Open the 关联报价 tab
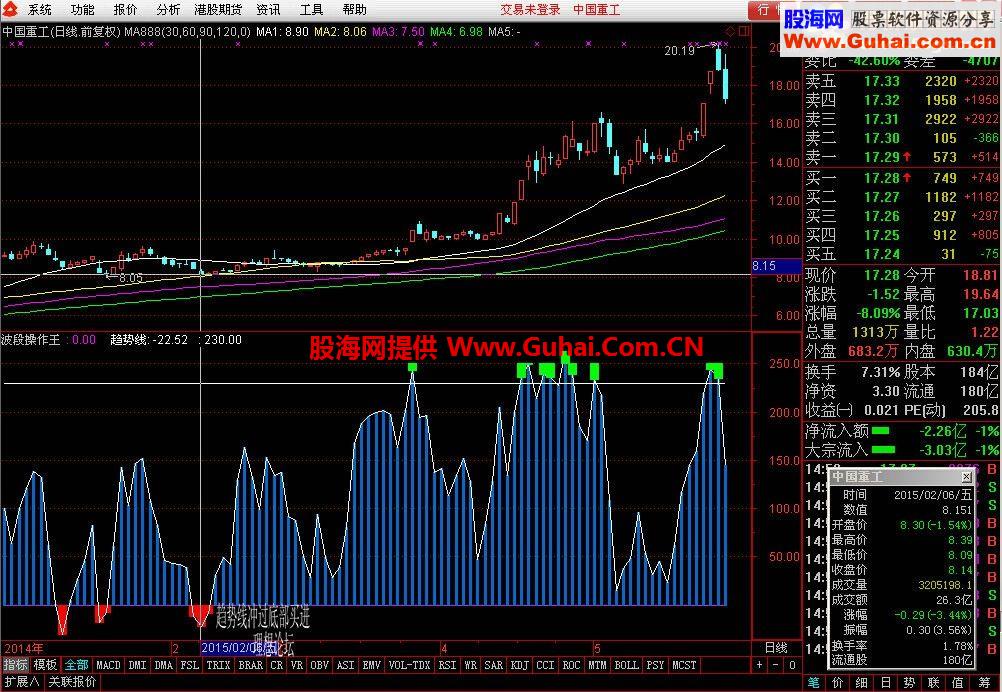 coord(73,682)
